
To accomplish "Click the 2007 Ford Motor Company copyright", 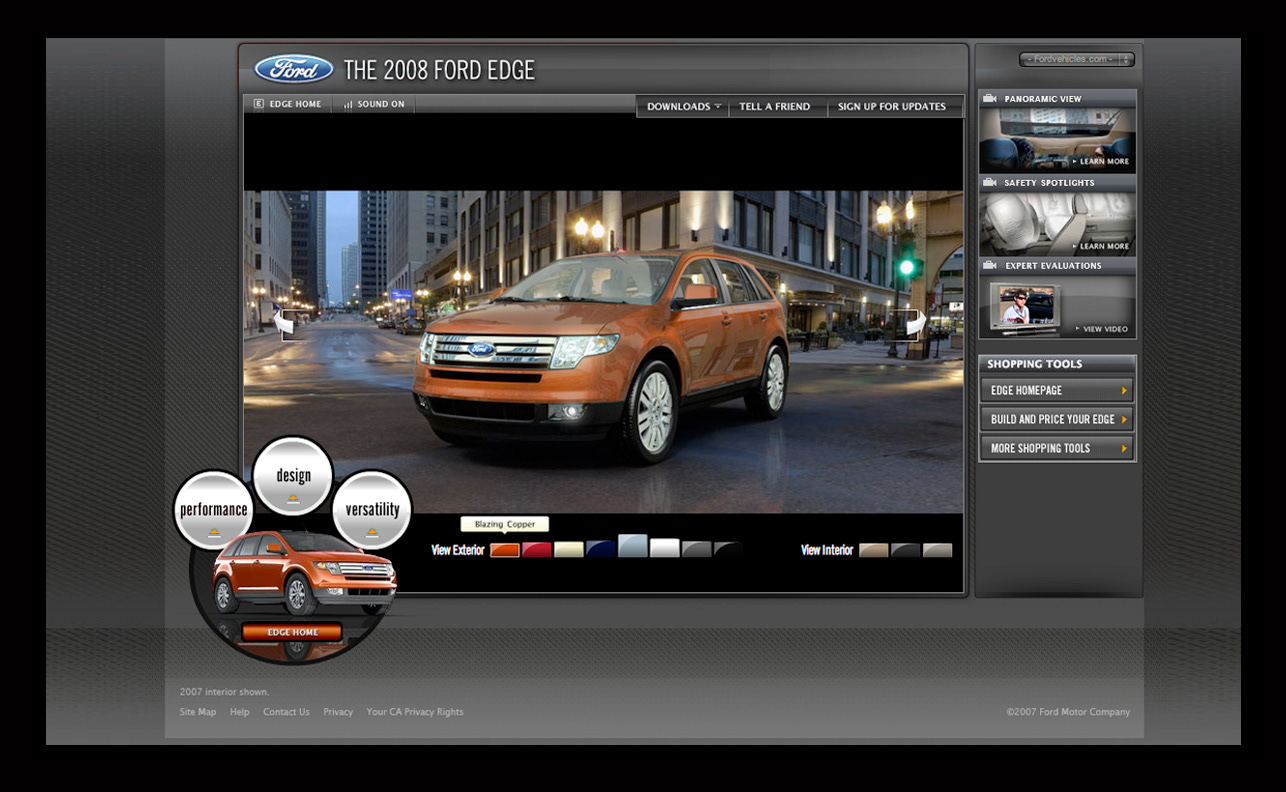I will pos(1068,712).
